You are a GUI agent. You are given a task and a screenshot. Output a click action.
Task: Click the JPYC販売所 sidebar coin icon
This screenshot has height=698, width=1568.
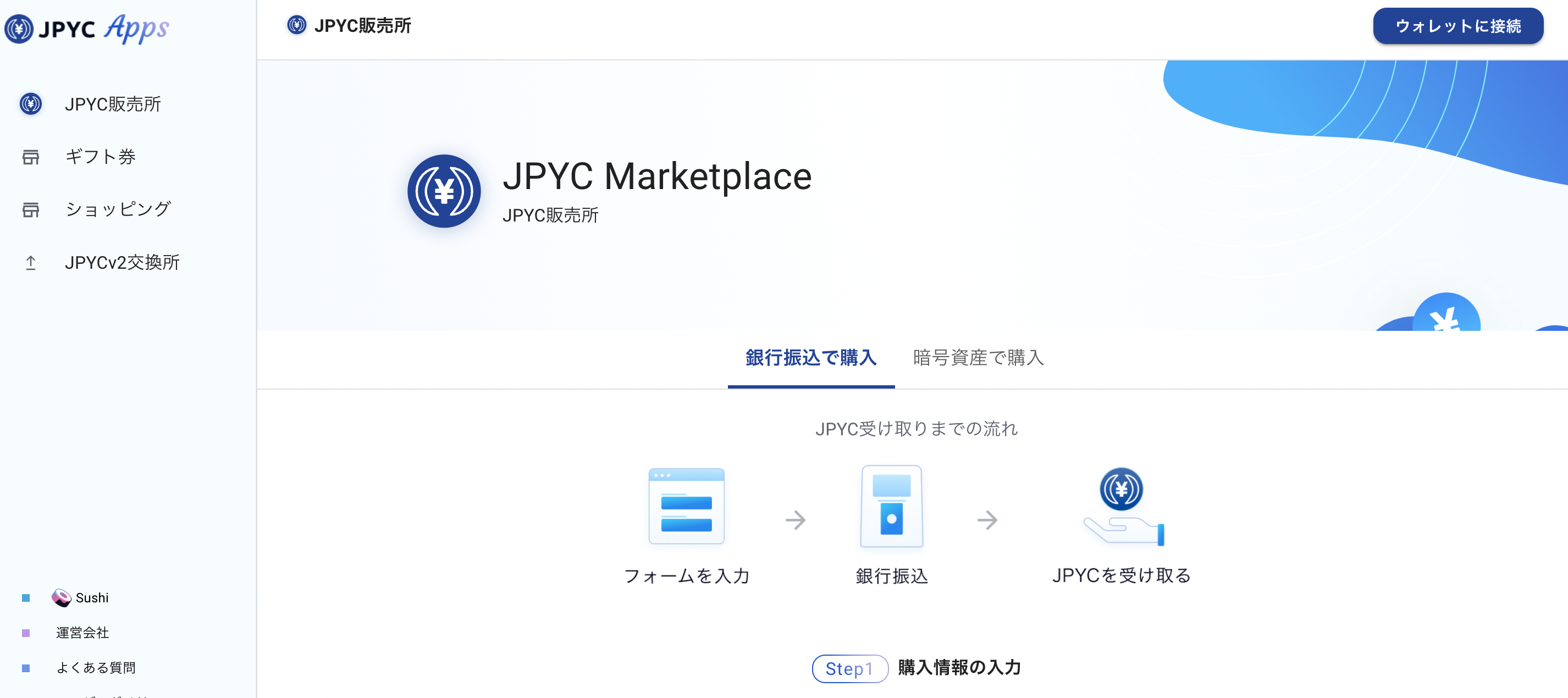pos(30,104)
